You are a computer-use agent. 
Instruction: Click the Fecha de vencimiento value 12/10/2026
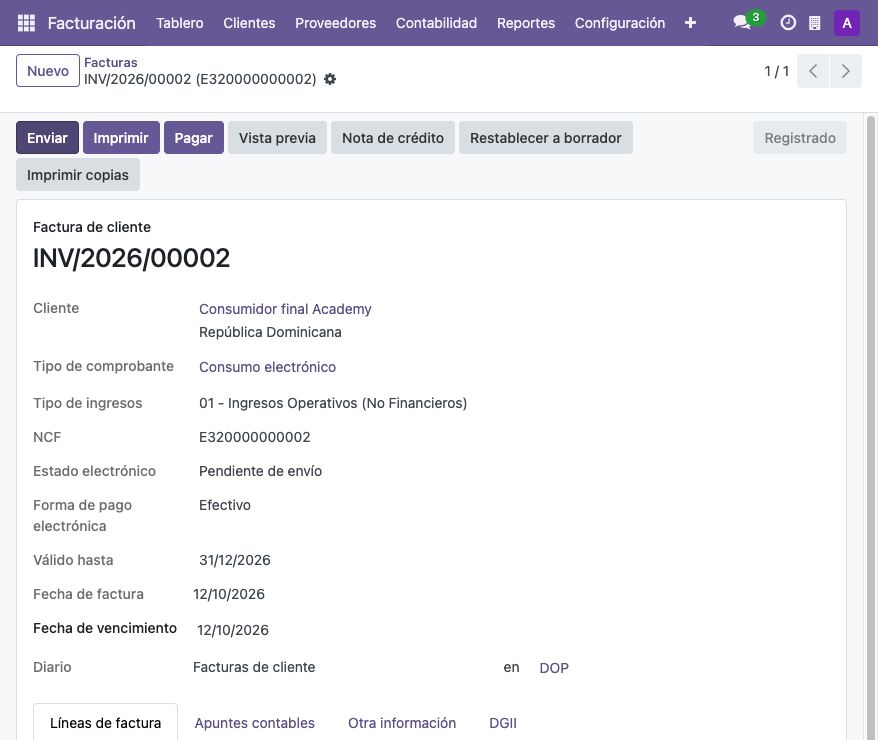coord(232,630)
